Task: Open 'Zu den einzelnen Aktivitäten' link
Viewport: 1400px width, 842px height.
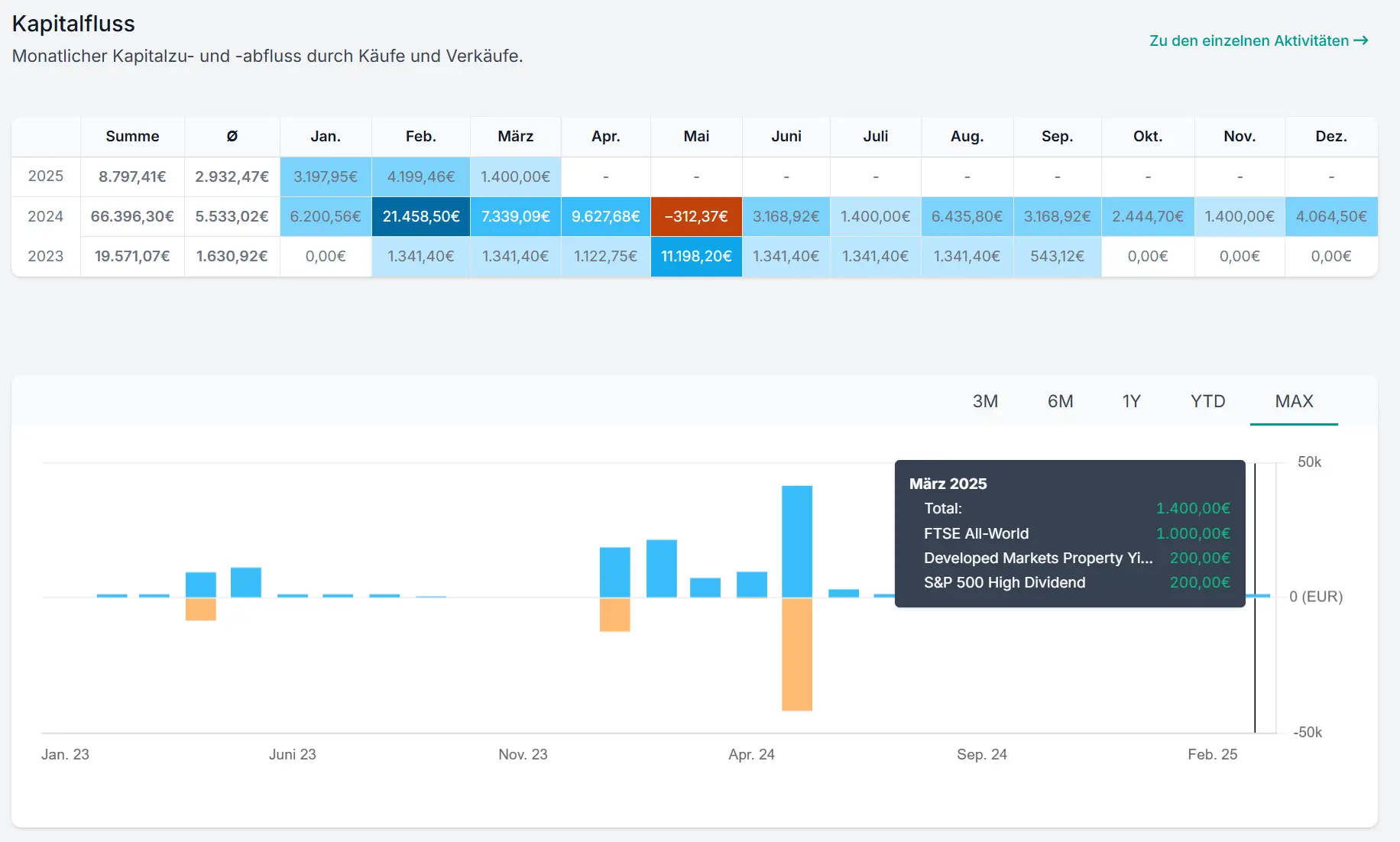Action: click(x=1259, y=40)
